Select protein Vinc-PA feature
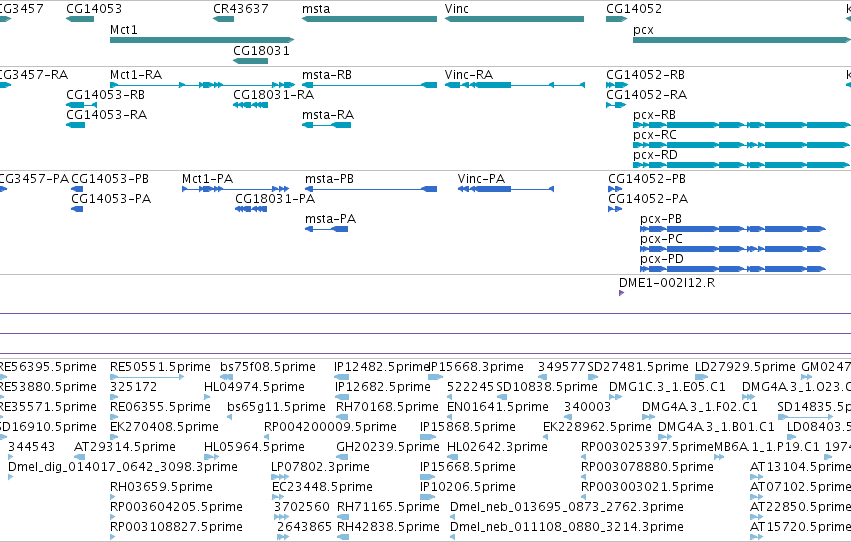Screen dimensions: 851x542 tap(506, 189)
